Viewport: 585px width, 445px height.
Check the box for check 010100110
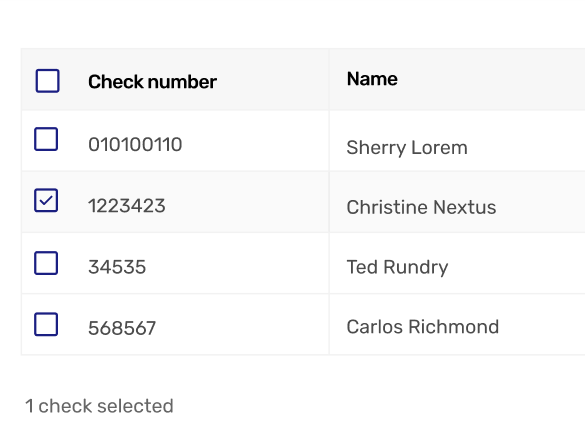pos(46,139)
